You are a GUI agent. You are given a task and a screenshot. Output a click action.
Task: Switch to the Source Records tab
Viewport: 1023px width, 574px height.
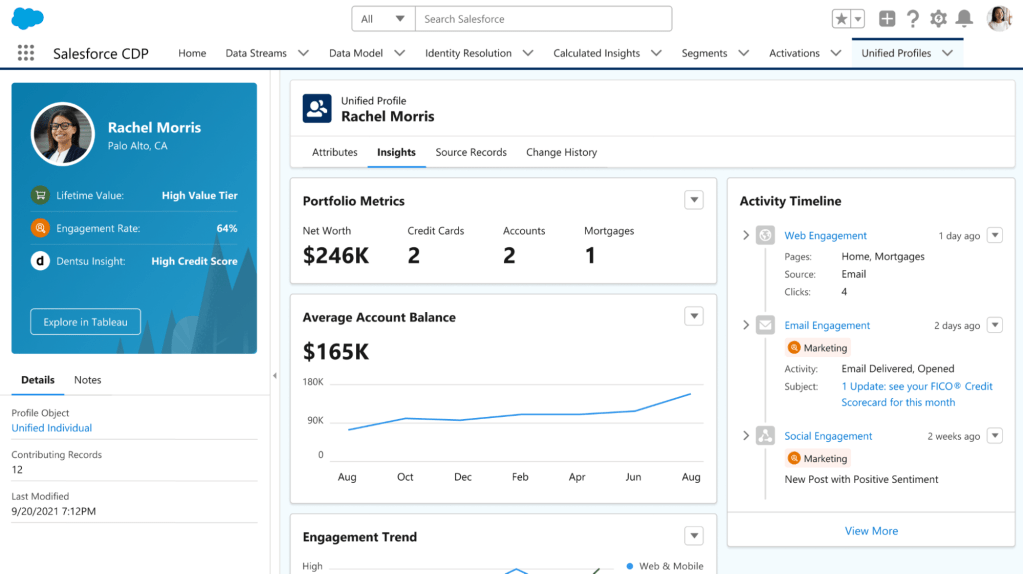[471, 152]
